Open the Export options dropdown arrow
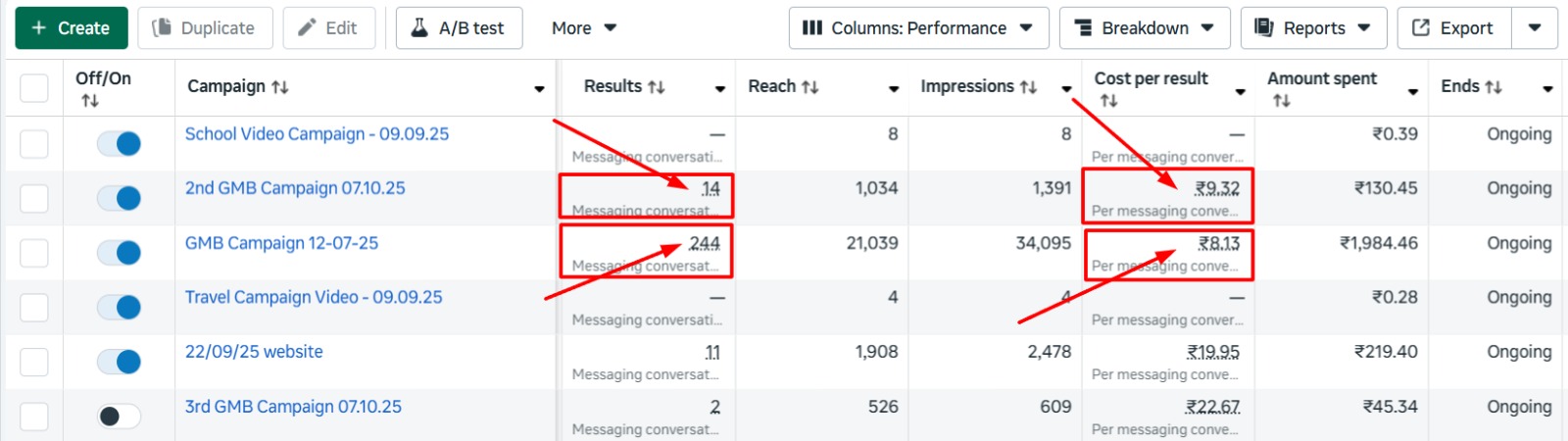Viewport: 1568px width, 441px height. [x=1535, y=28]
